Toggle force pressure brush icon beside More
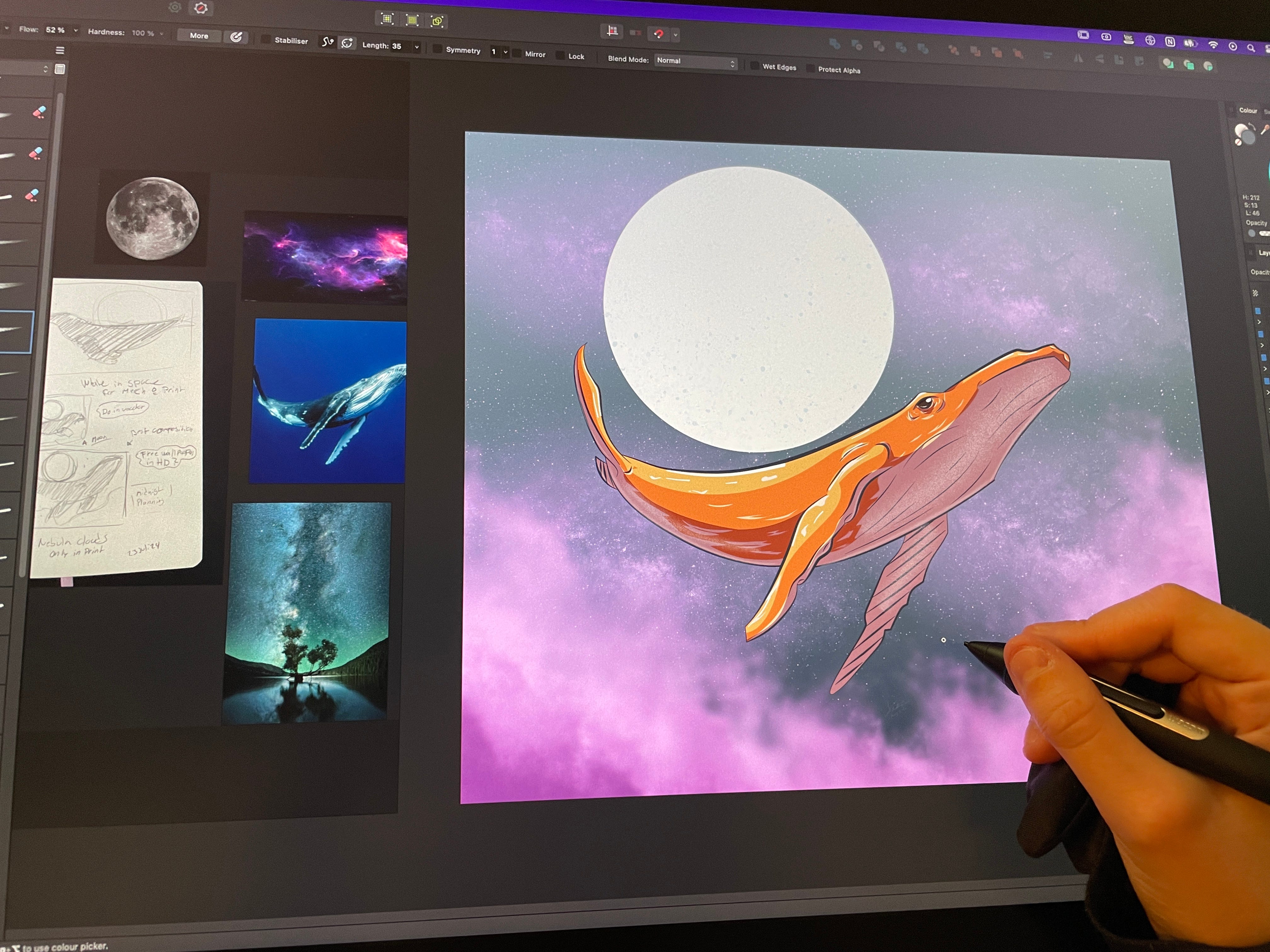 point(236,37)
